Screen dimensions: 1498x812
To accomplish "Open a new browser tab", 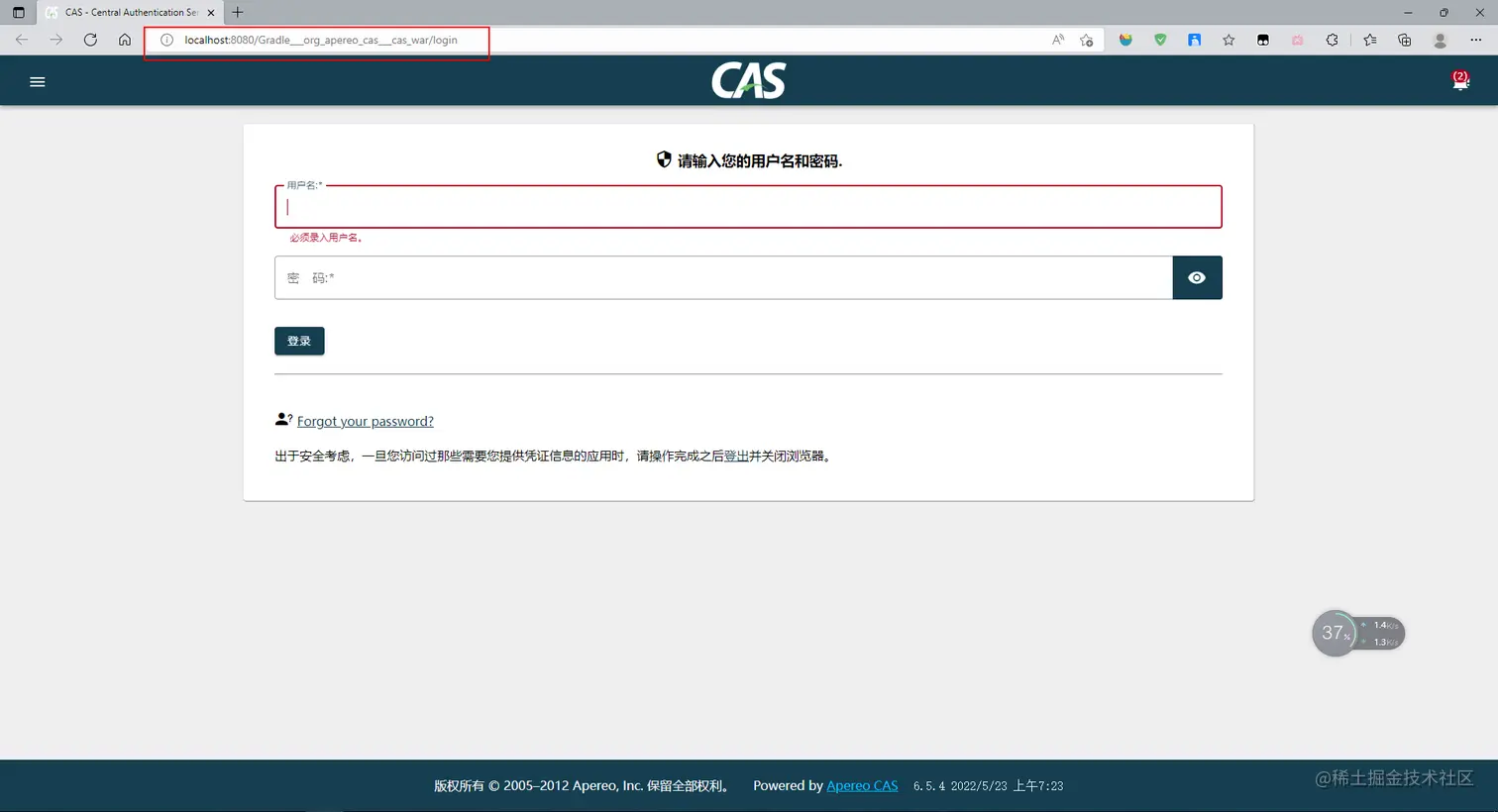I will point(238,13).
